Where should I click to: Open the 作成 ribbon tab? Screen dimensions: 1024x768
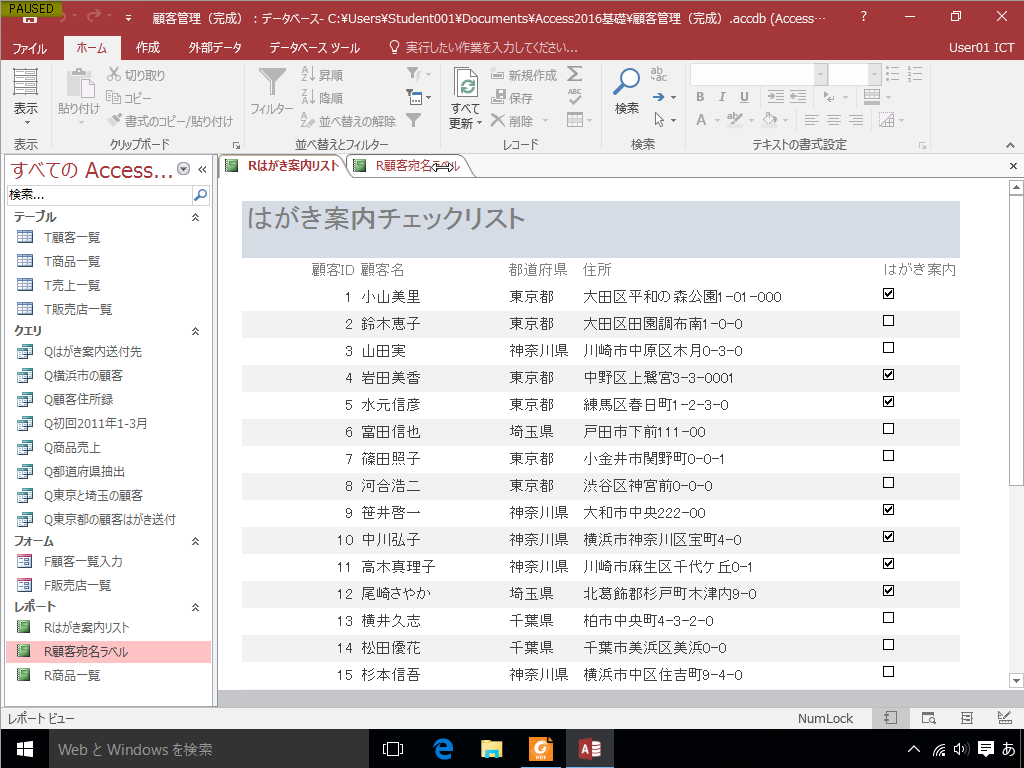point(147,47)
